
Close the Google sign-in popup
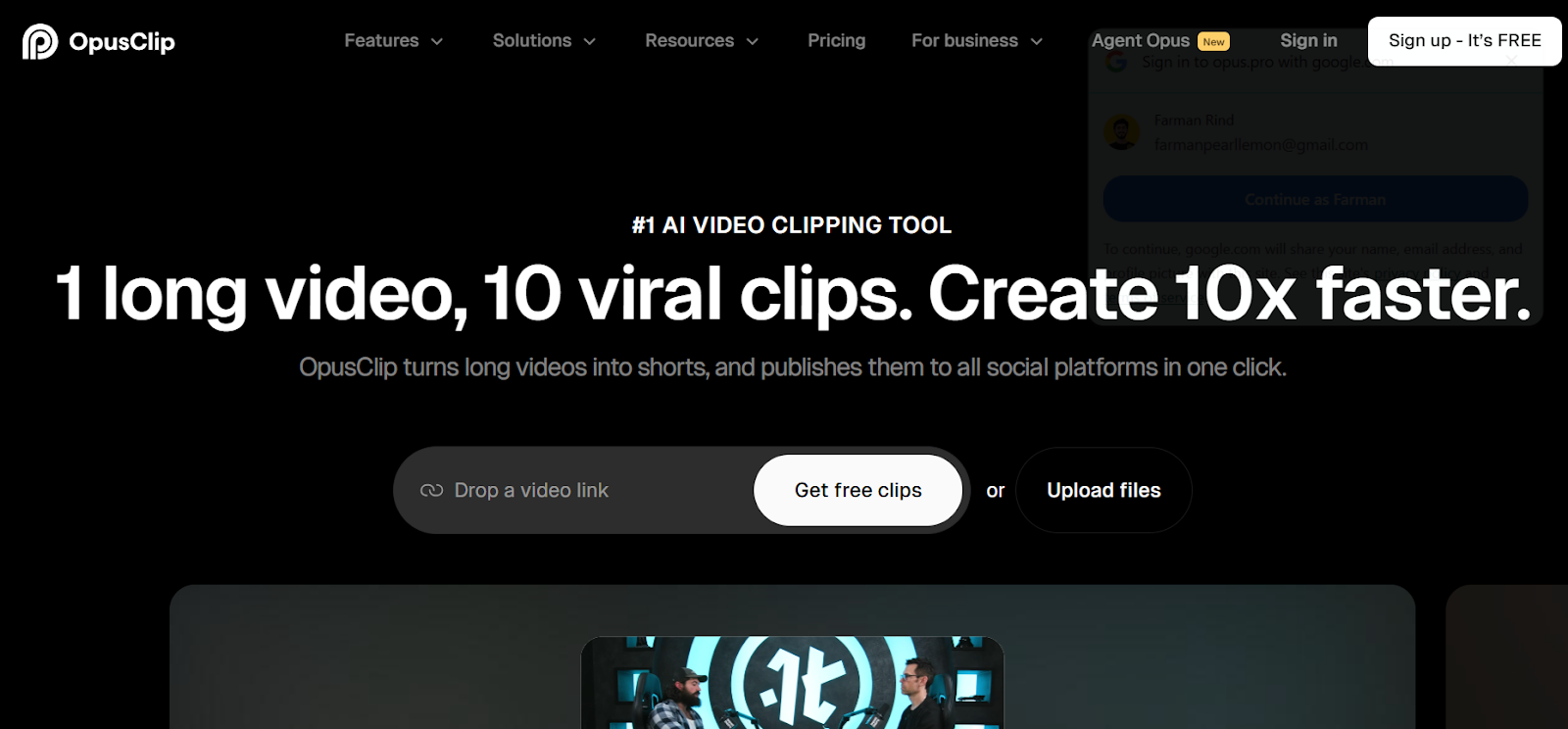[1512, 62]
